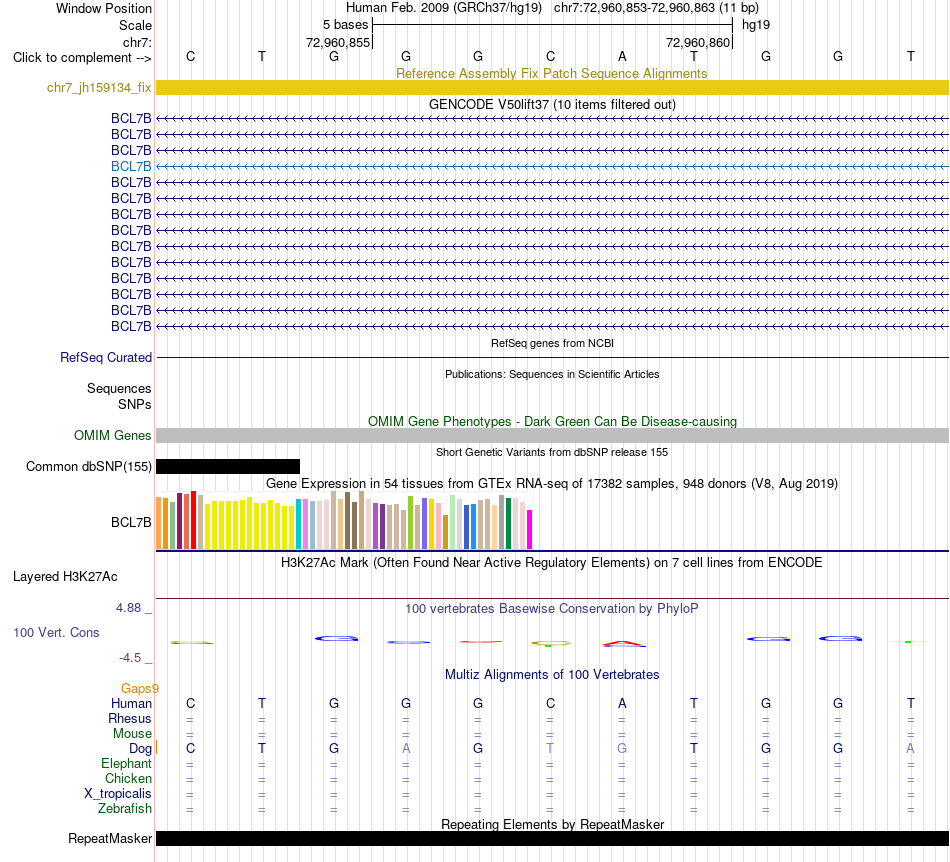The height and width of the screenshot is (862, 950).
Task: Select the 'Elephant' alignment row label
Action: (126, 763)
